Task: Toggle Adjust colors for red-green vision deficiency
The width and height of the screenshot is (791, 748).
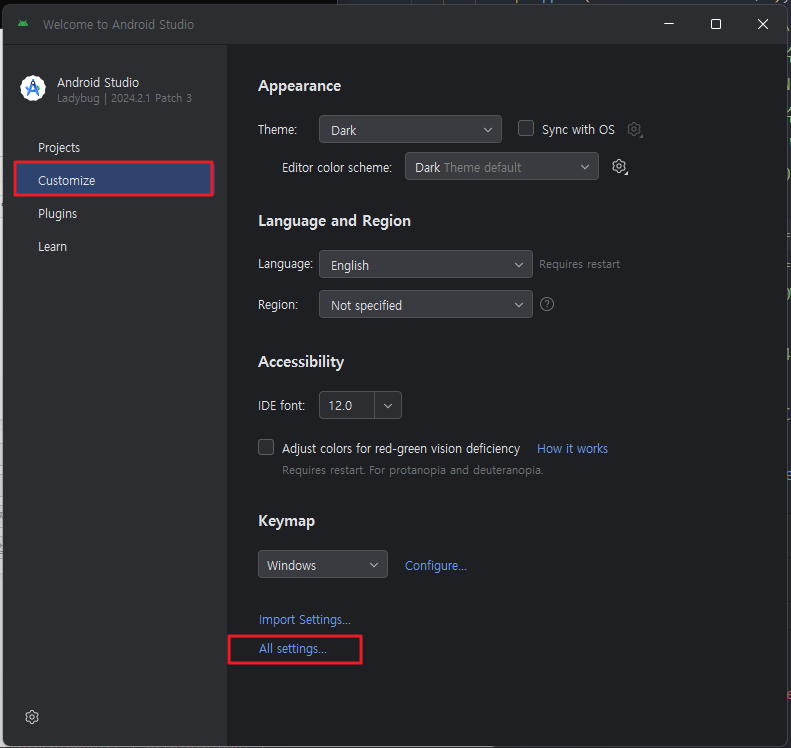Action: coord(266,447)
